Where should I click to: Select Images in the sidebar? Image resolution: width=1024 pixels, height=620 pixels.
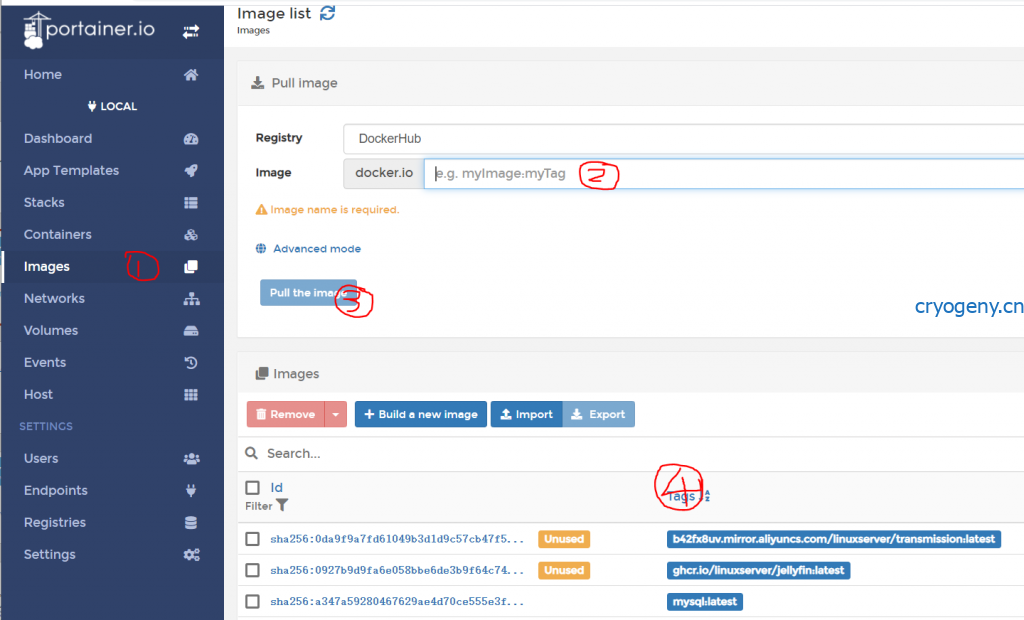coord(47,267)
